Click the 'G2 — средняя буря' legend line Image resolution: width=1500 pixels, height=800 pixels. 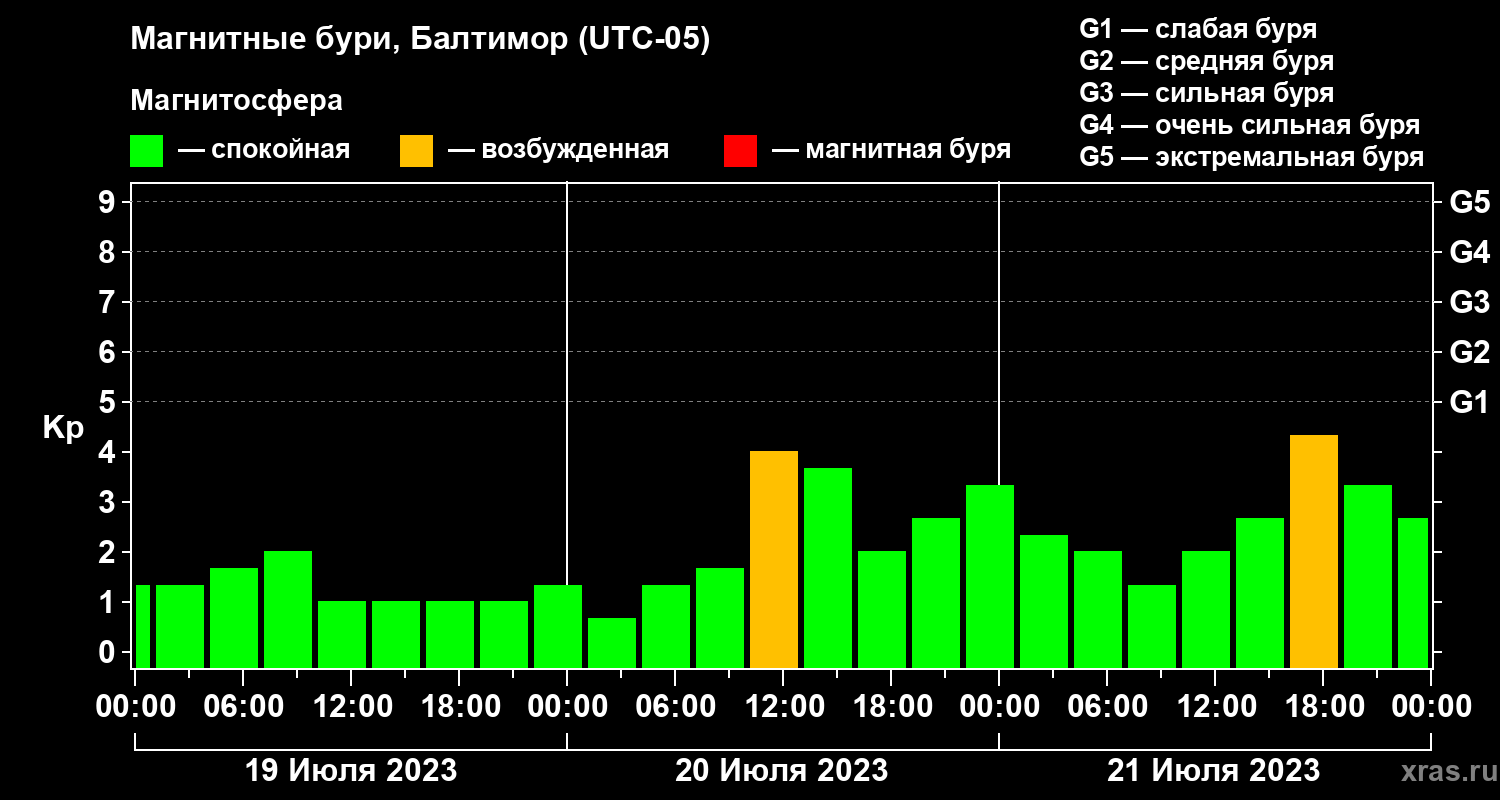click(1207, 61)
